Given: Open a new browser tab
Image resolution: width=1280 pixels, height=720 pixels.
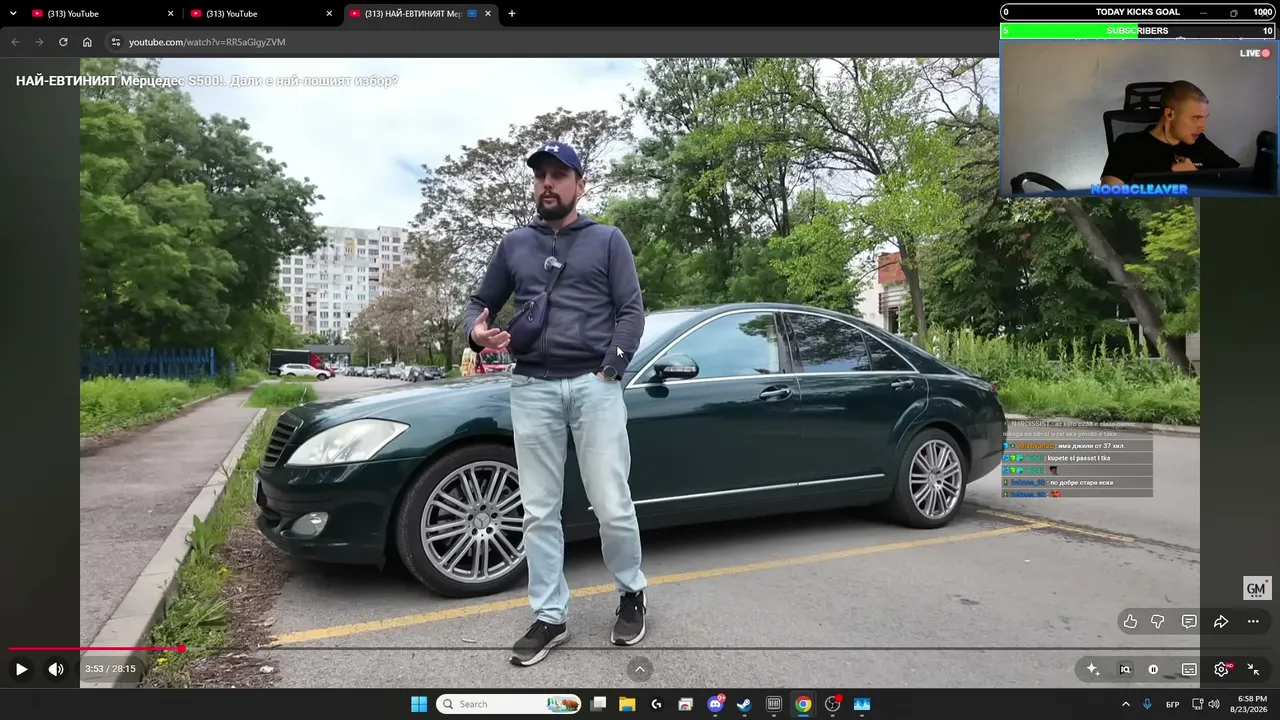Looking at the screenshot, I should pyautogui.click(x=512, y=14).
